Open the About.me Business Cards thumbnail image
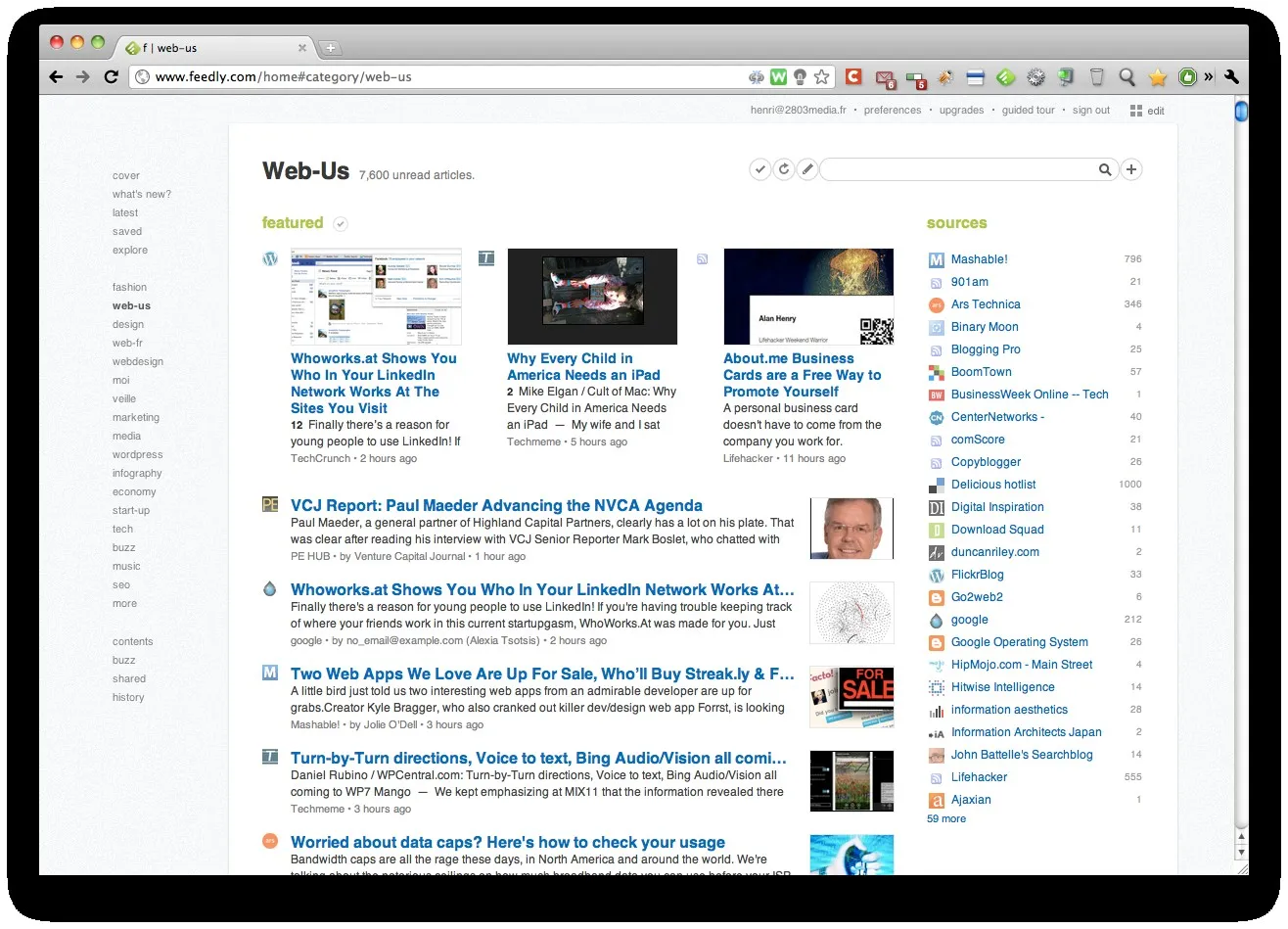The height and width of the screenshot is (929, 1288). point(808,297)
